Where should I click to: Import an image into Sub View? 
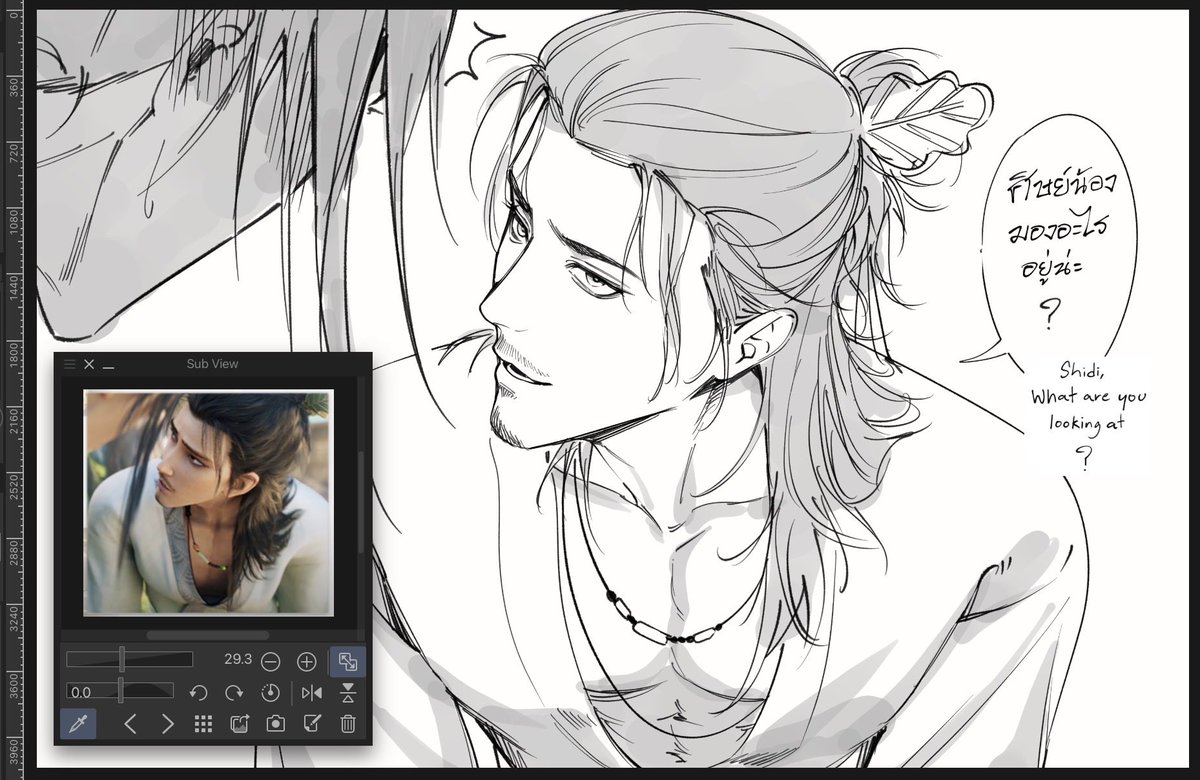click(239, 724)
